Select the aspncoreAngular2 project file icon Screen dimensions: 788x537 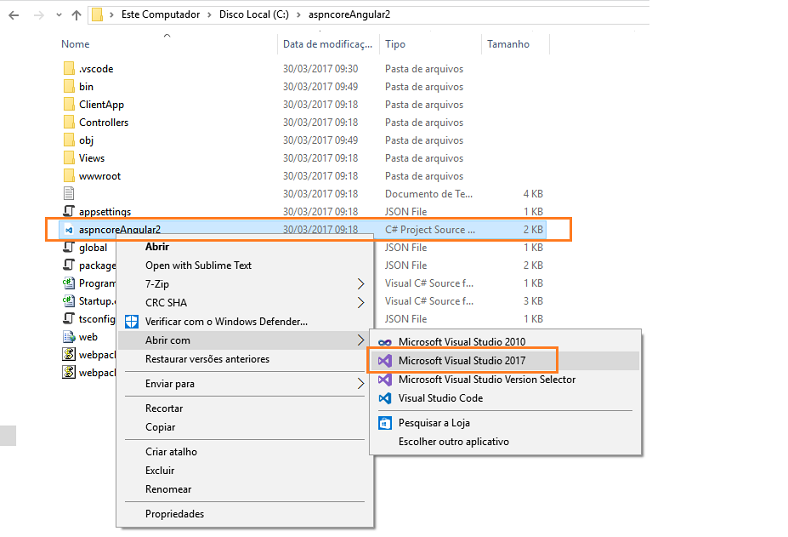pyautogui.click(x=69, y=230)
